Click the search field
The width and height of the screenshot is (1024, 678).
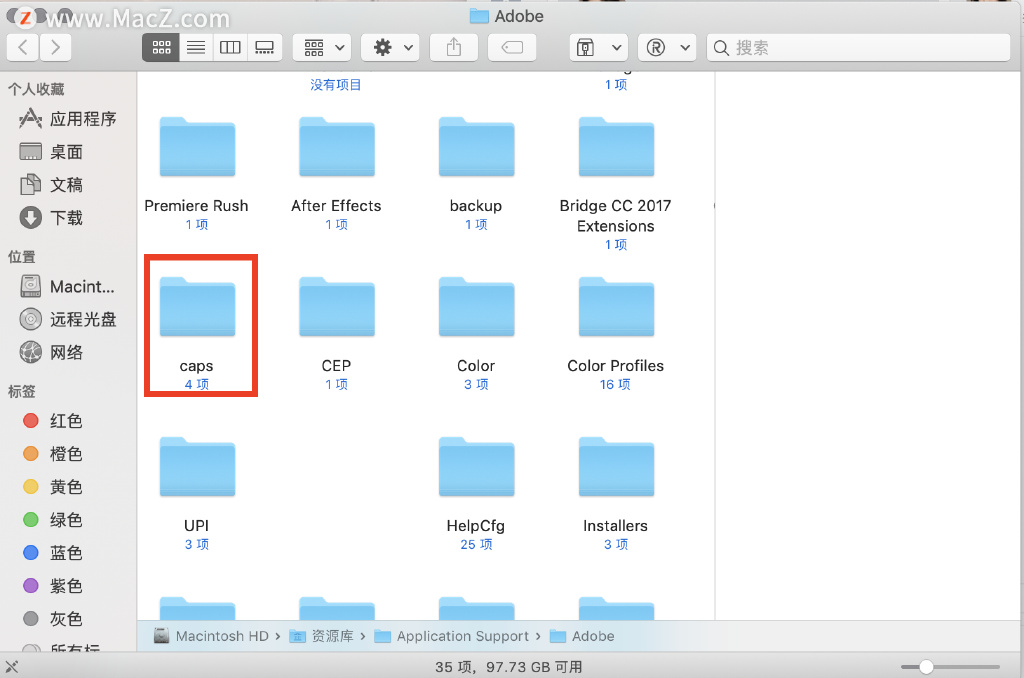pyautogui.click(x=859, y=47)
